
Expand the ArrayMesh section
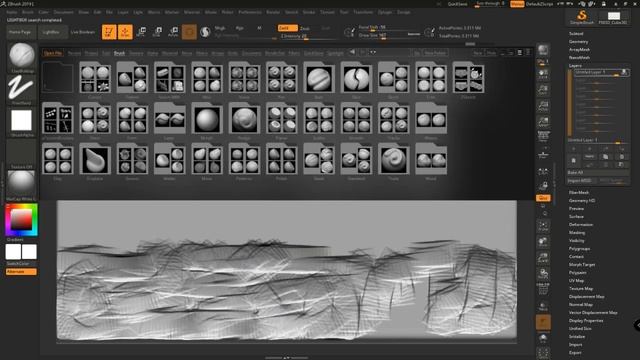[x=579, y=49]
